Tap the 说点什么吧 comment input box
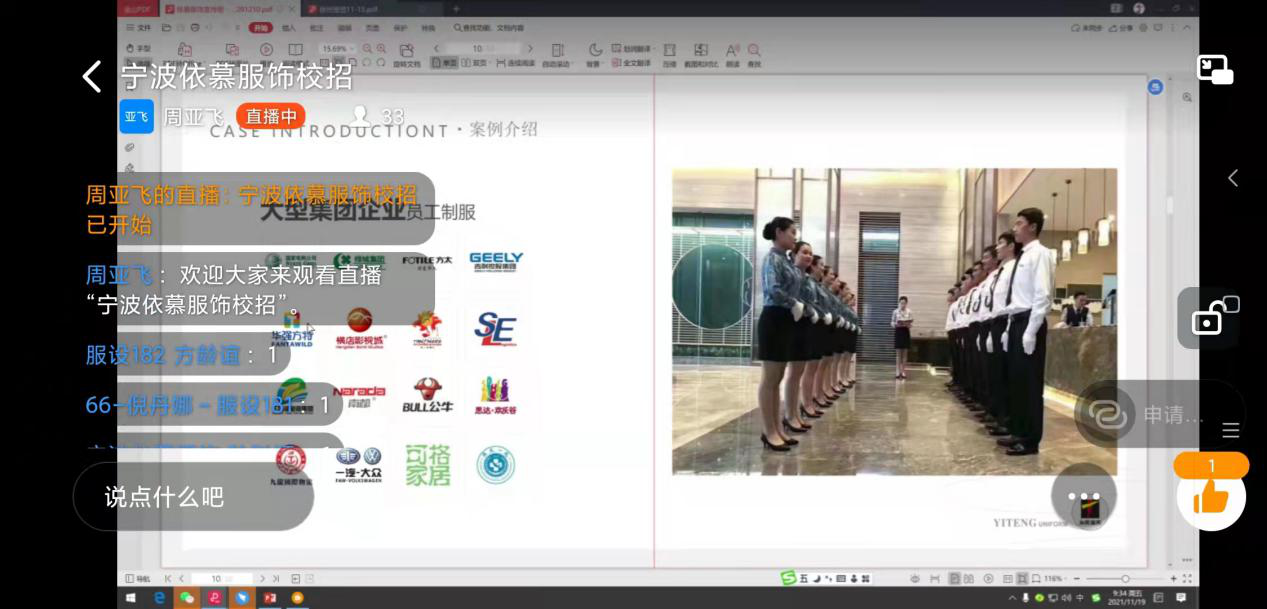 (x=193, y=497)
